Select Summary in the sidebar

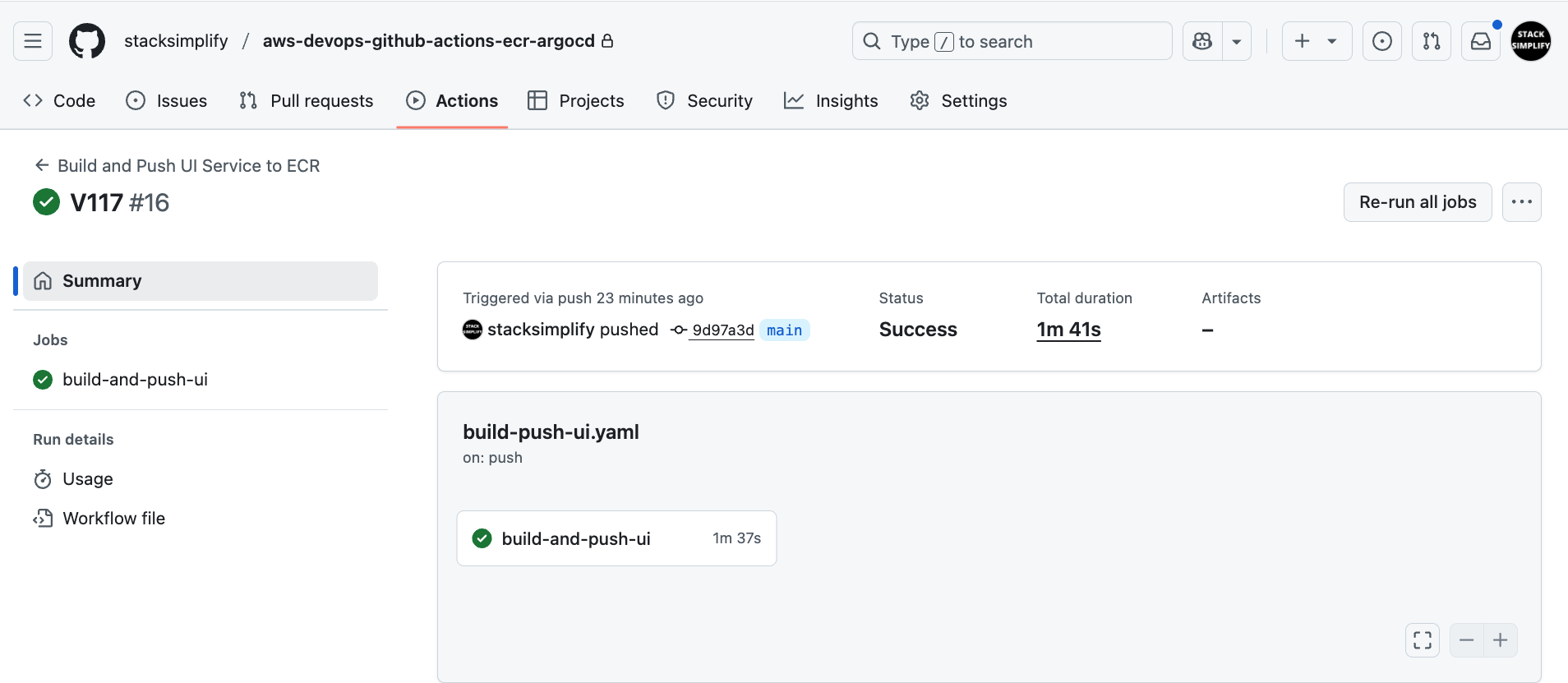(201, 281)
